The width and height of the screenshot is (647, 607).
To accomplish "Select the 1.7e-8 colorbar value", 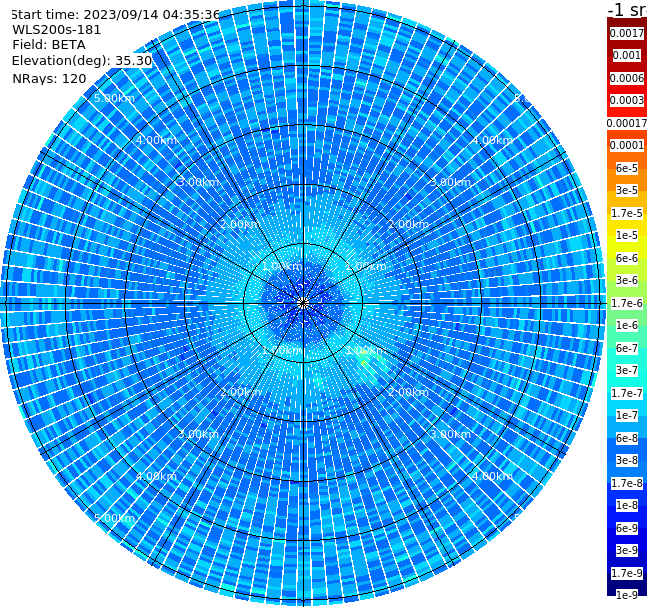I will (627, 483).
